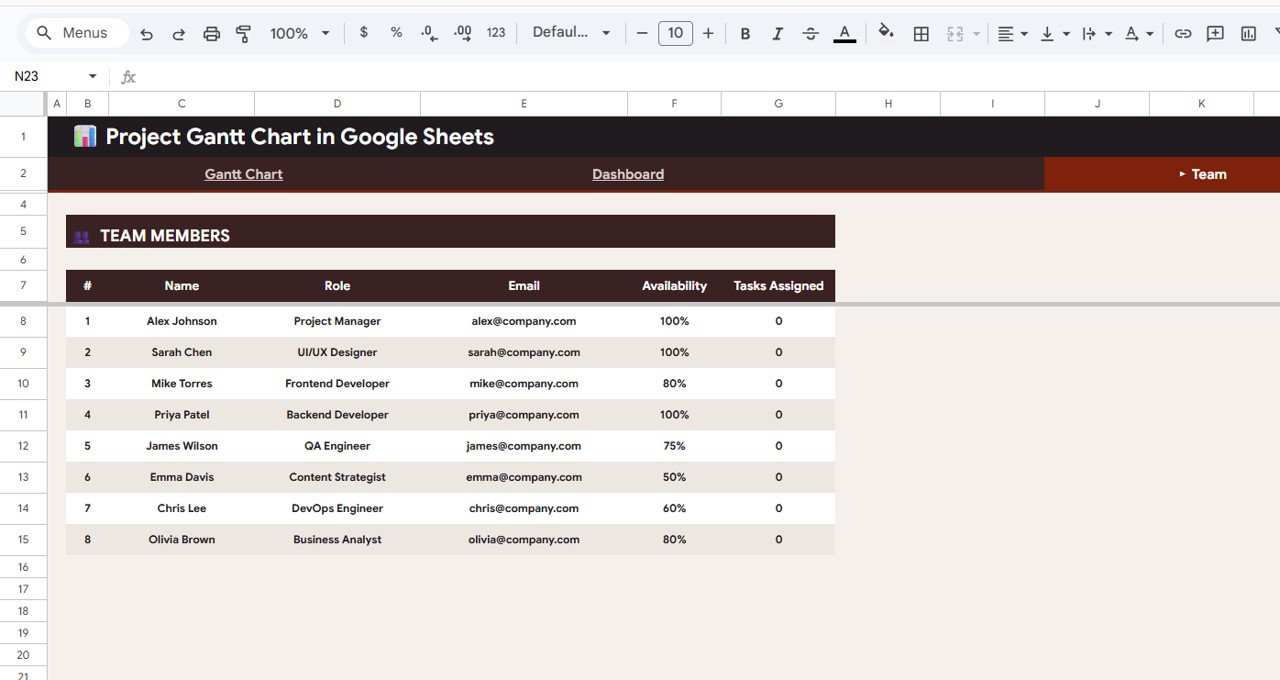This screenshot has height=680, width=1280.
Task: Format values as percent
Action: 395,33
